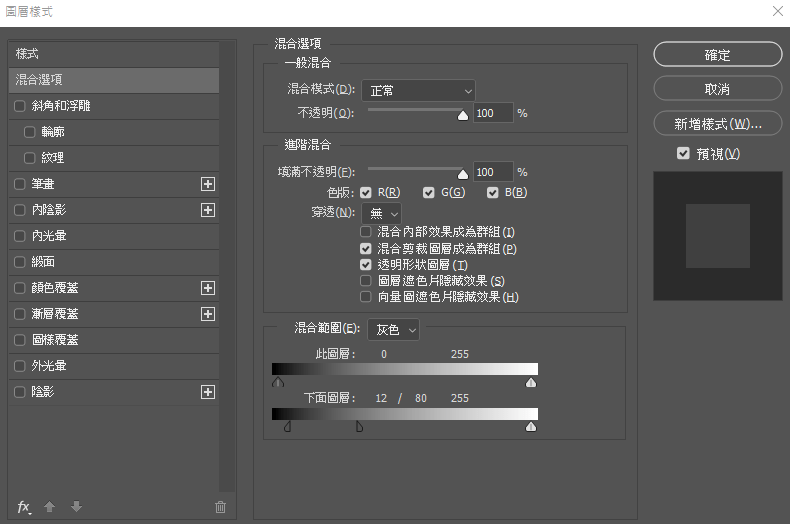Enable the 內光暈 checkbox
The width and height of the screenshot is (790, 524).
click(x=20, y=236)
